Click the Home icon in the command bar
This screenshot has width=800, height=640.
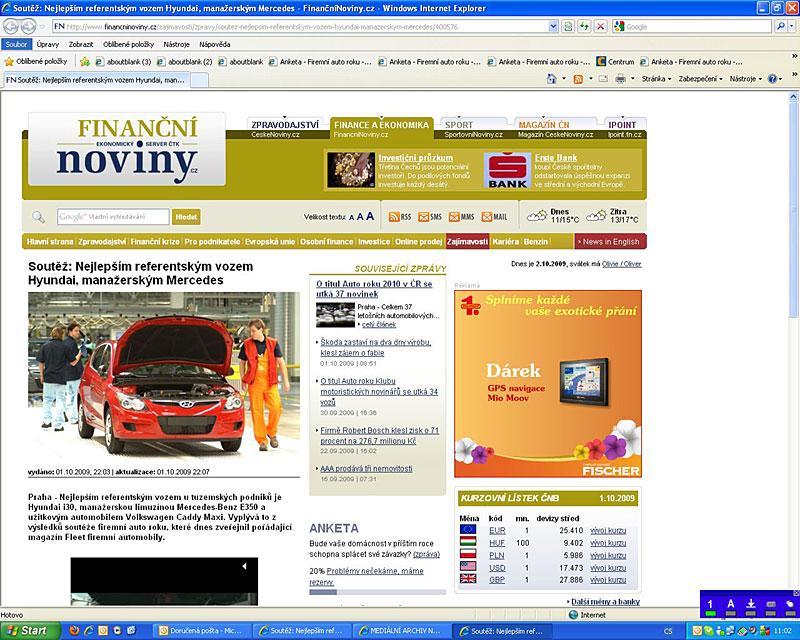tap(551, 79)
